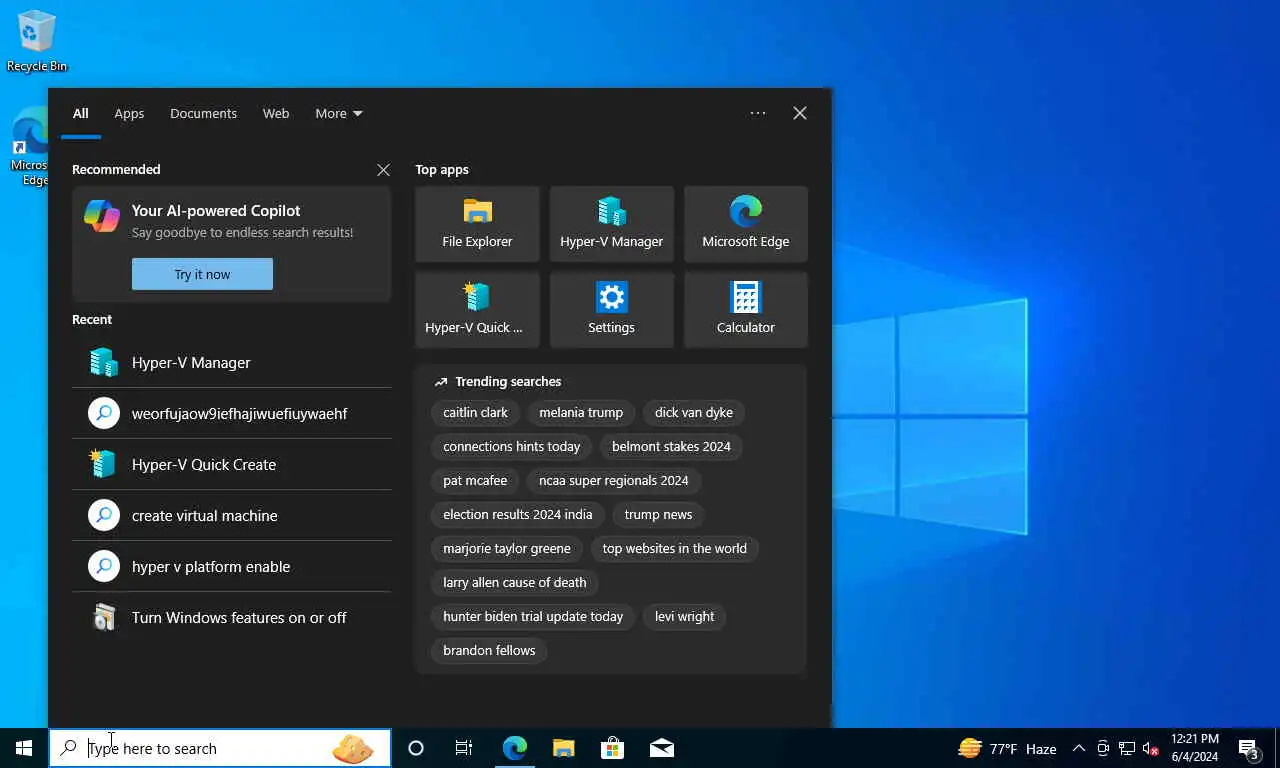Select the Microsoft Edge desktop shortcut
The height and width of the screenshot is (768, 1280).
pos(30,148)
